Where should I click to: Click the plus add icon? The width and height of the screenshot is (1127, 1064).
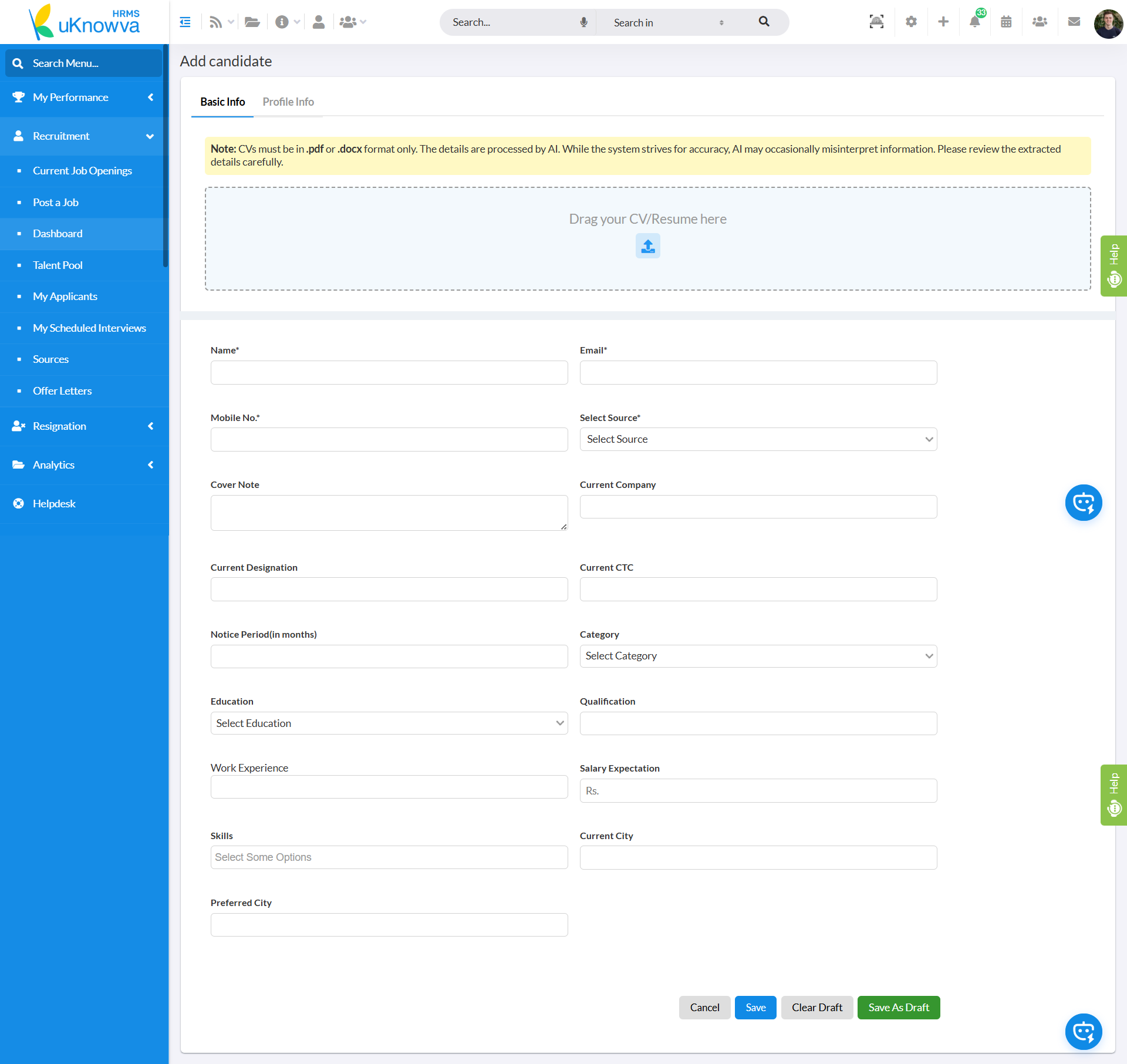pyautogui.click(x=943, y=22)
